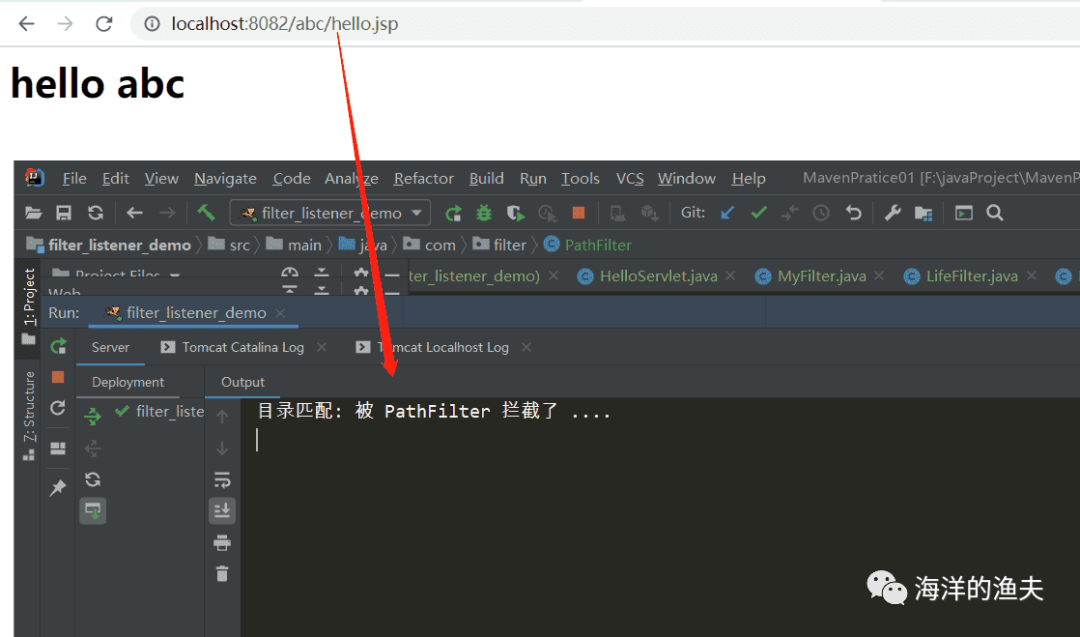View site information icon in address bar
The image size is (1080, 637).
coord(152,24)
